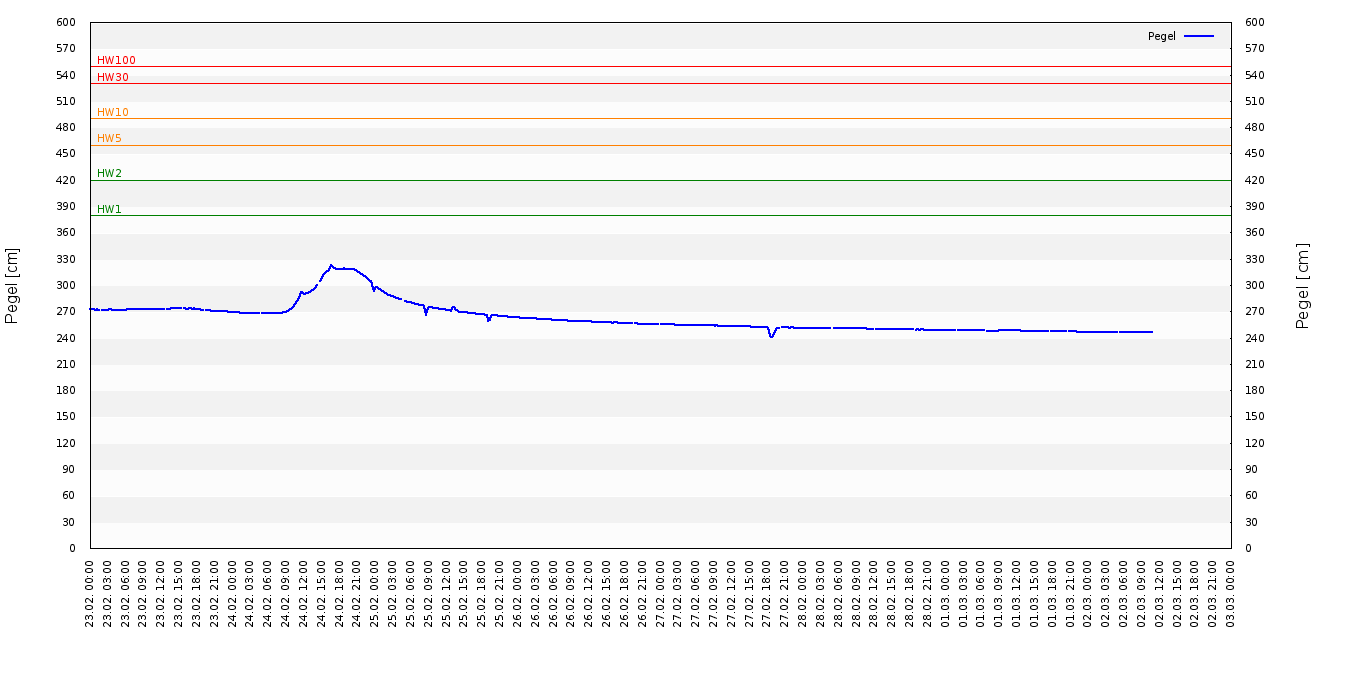Click the HW100 flood level label
Viewport: 1350px width, 700px height.
click(x=116, y=61)
